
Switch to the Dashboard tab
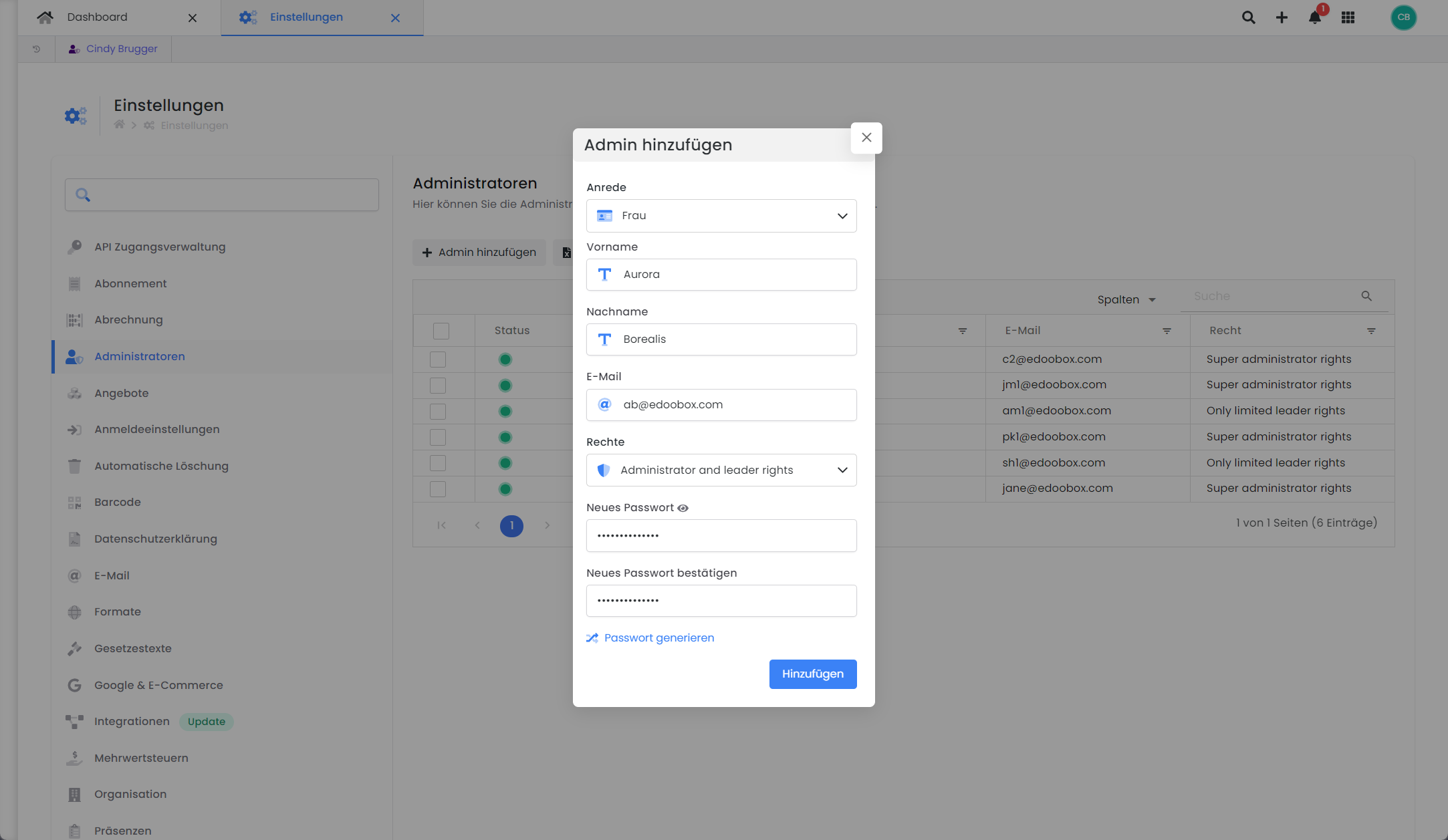pos(98,17)
